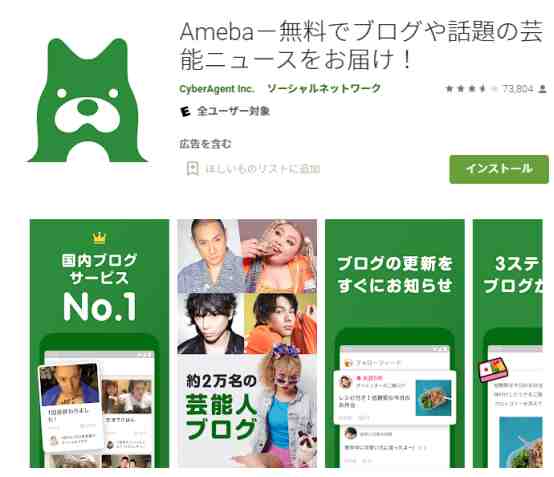Click the food photo in third screenshot
The image size is (554, 477).
pyautogui.click(x=434, y=398)
